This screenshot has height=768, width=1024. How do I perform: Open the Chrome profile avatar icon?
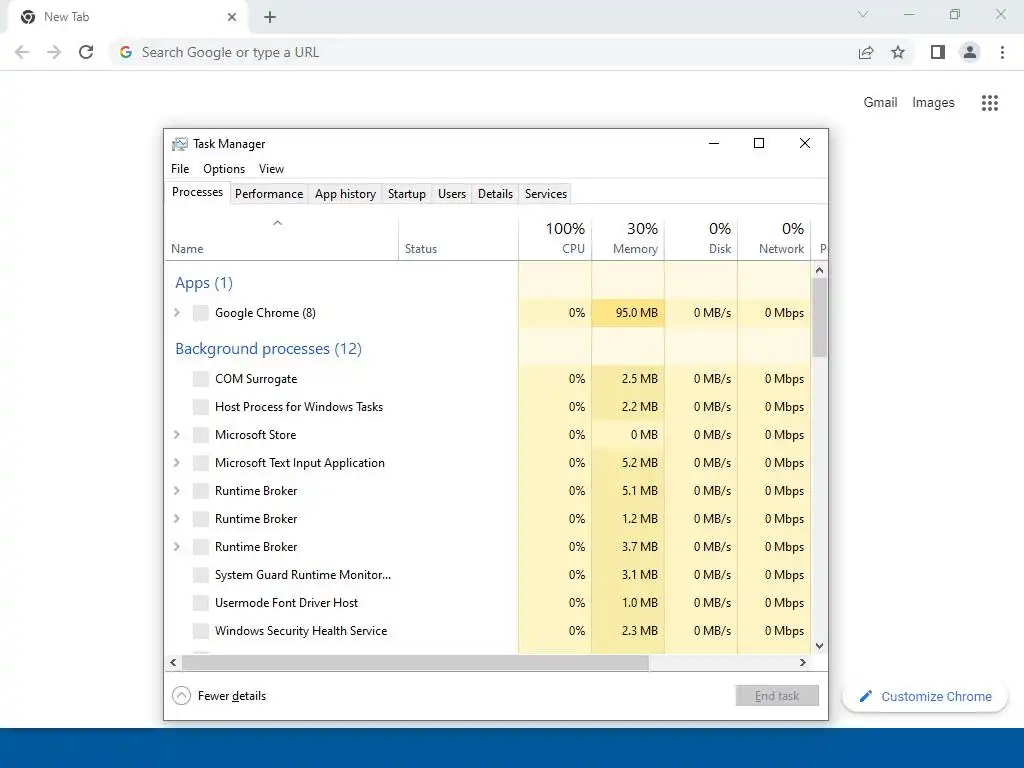(970, 52)
